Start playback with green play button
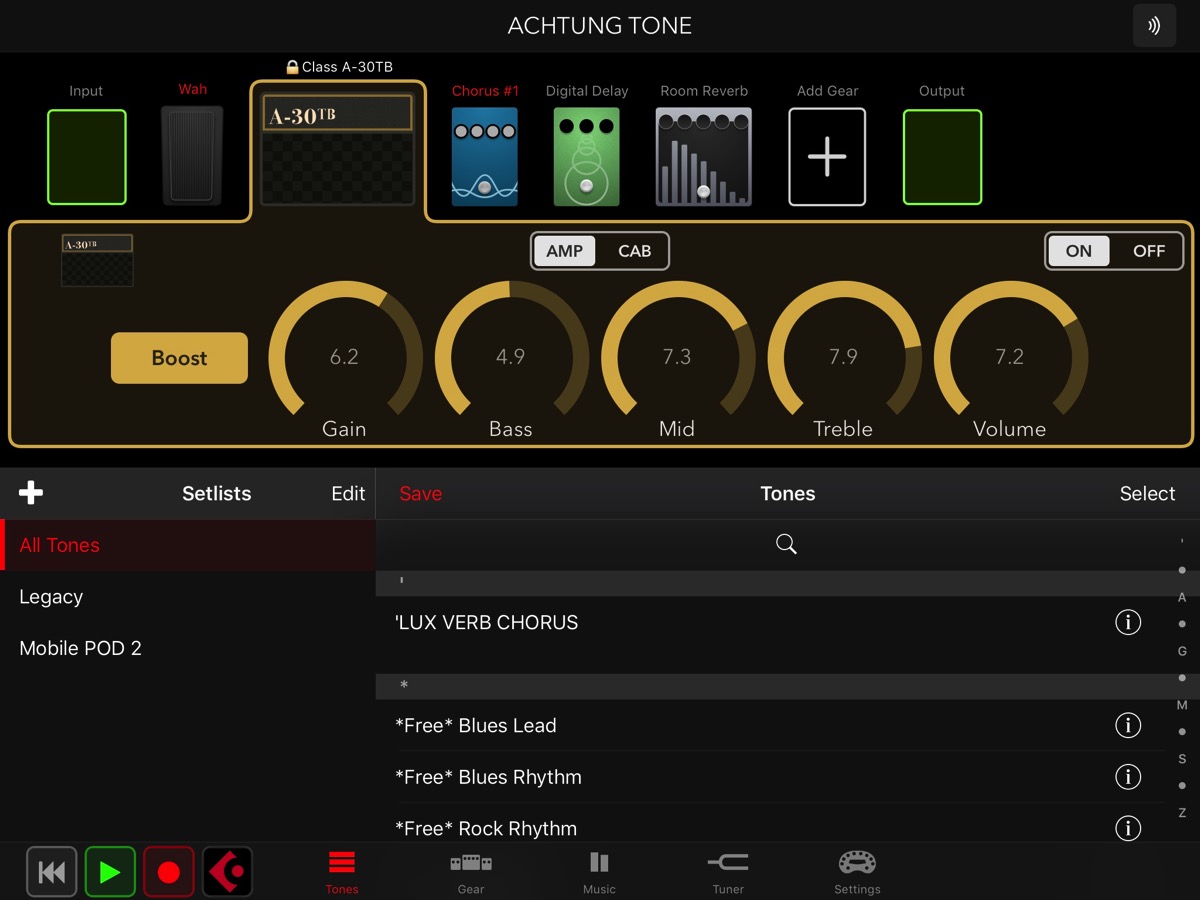Screen dimensions: 1200x900 coord(110,872)
